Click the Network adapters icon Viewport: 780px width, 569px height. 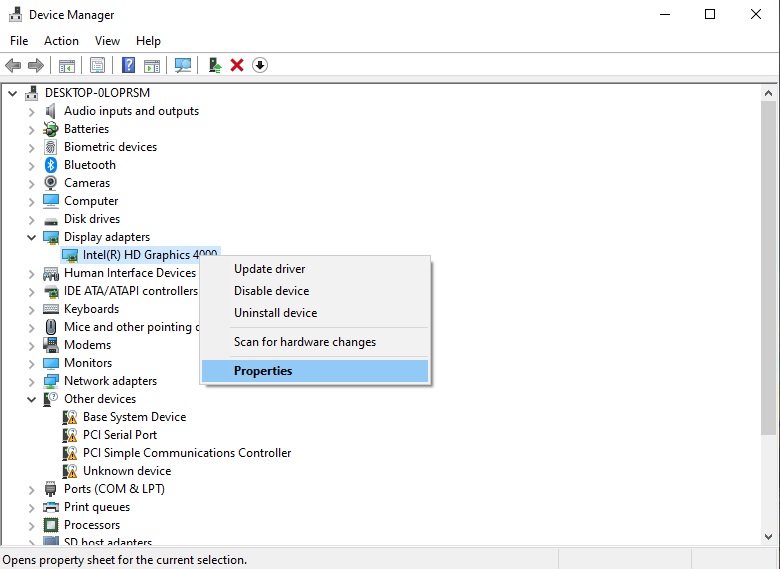[x=51, y=381]
